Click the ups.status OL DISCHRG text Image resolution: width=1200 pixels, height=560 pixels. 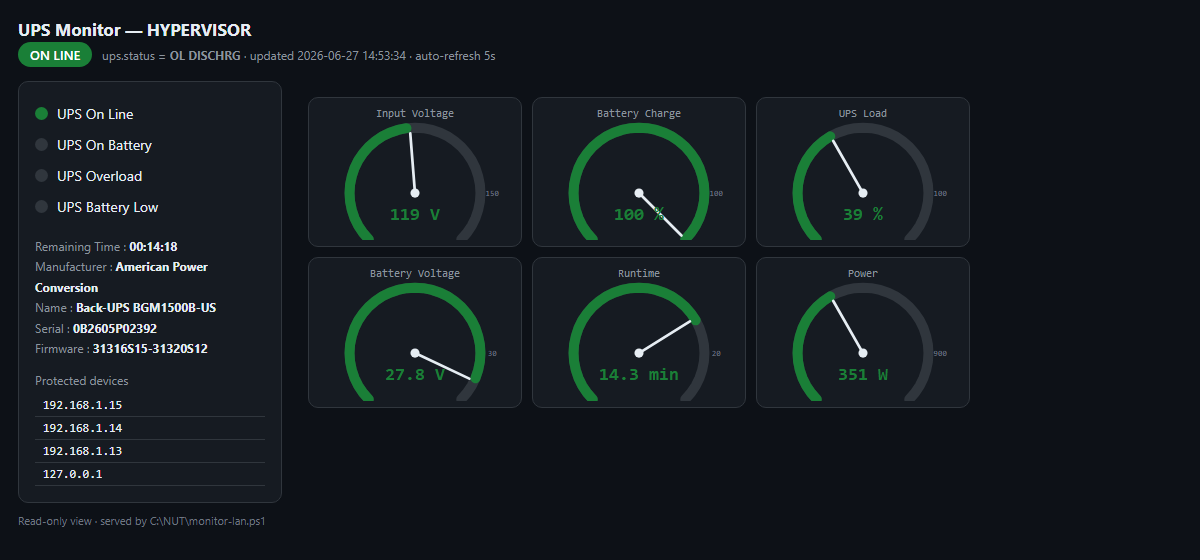[205, 56]
